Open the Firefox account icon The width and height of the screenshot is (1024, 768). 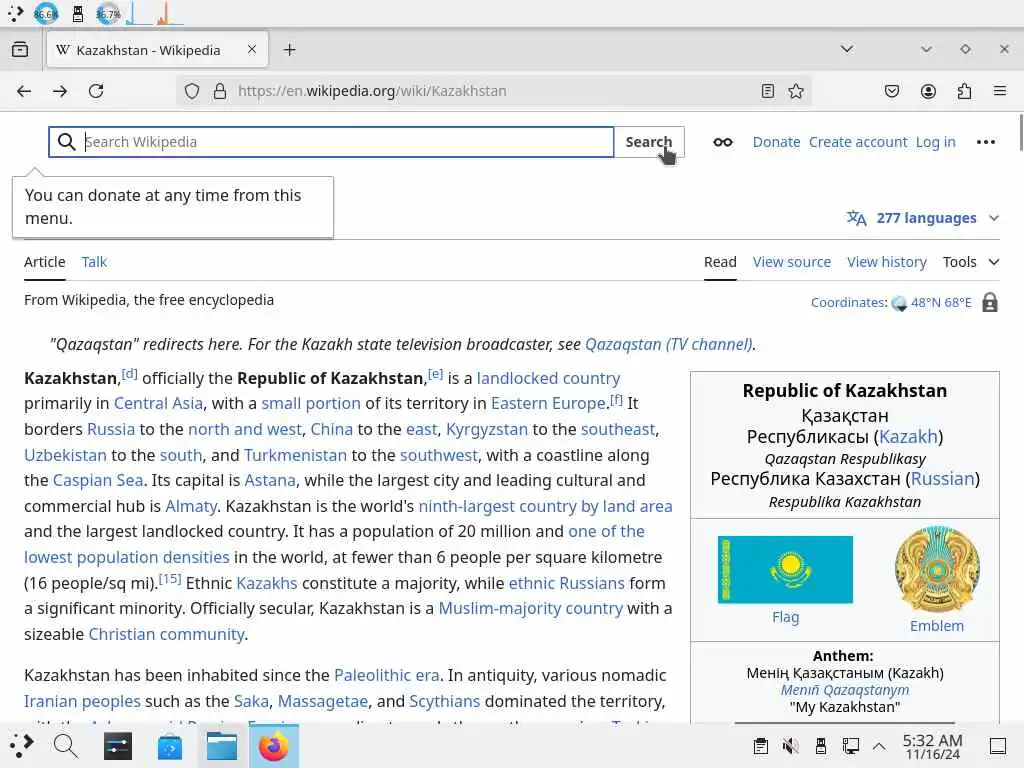coord(928,91)
